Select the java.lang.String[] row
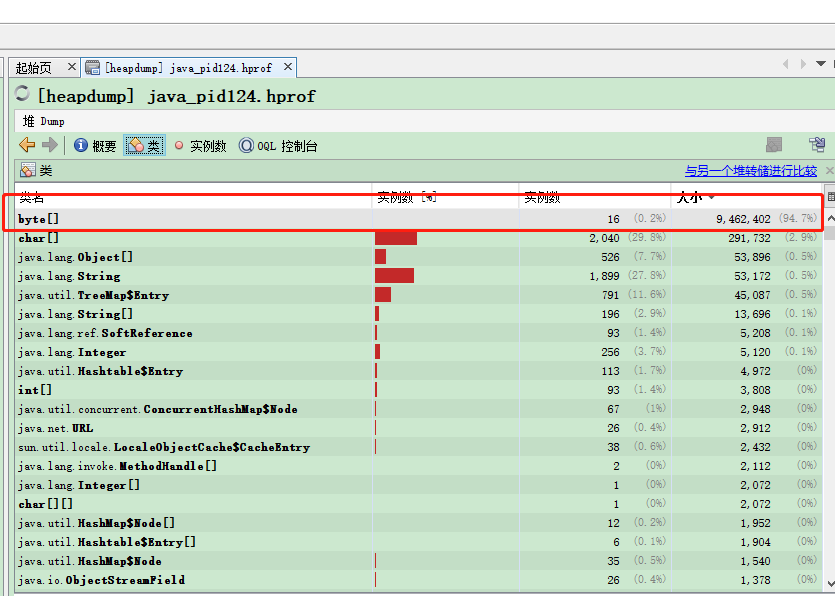The width and height of the screenshot is (835, 596). (x=419, y=314)
